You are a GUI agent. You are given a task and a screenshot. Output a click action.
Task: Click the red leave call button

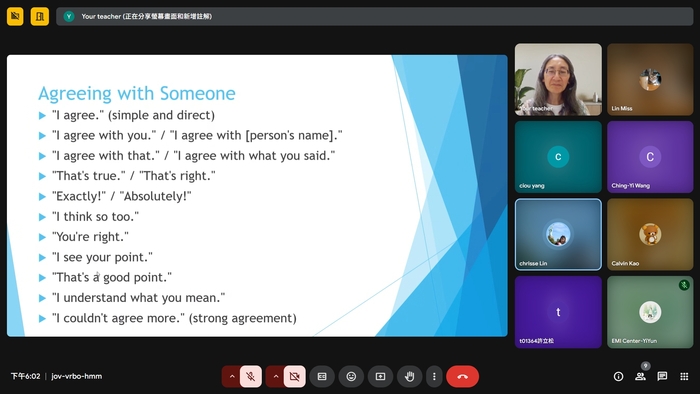coord(462,377)
